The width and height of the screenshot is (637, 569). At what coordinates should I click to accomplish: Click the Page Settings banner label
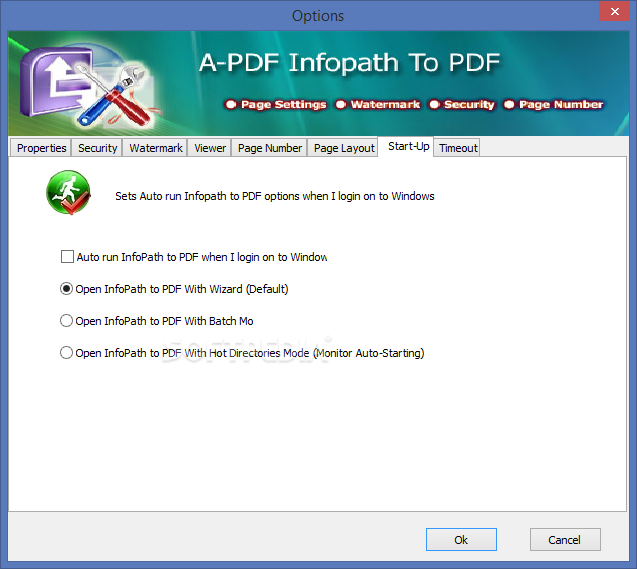coord(284,104)
